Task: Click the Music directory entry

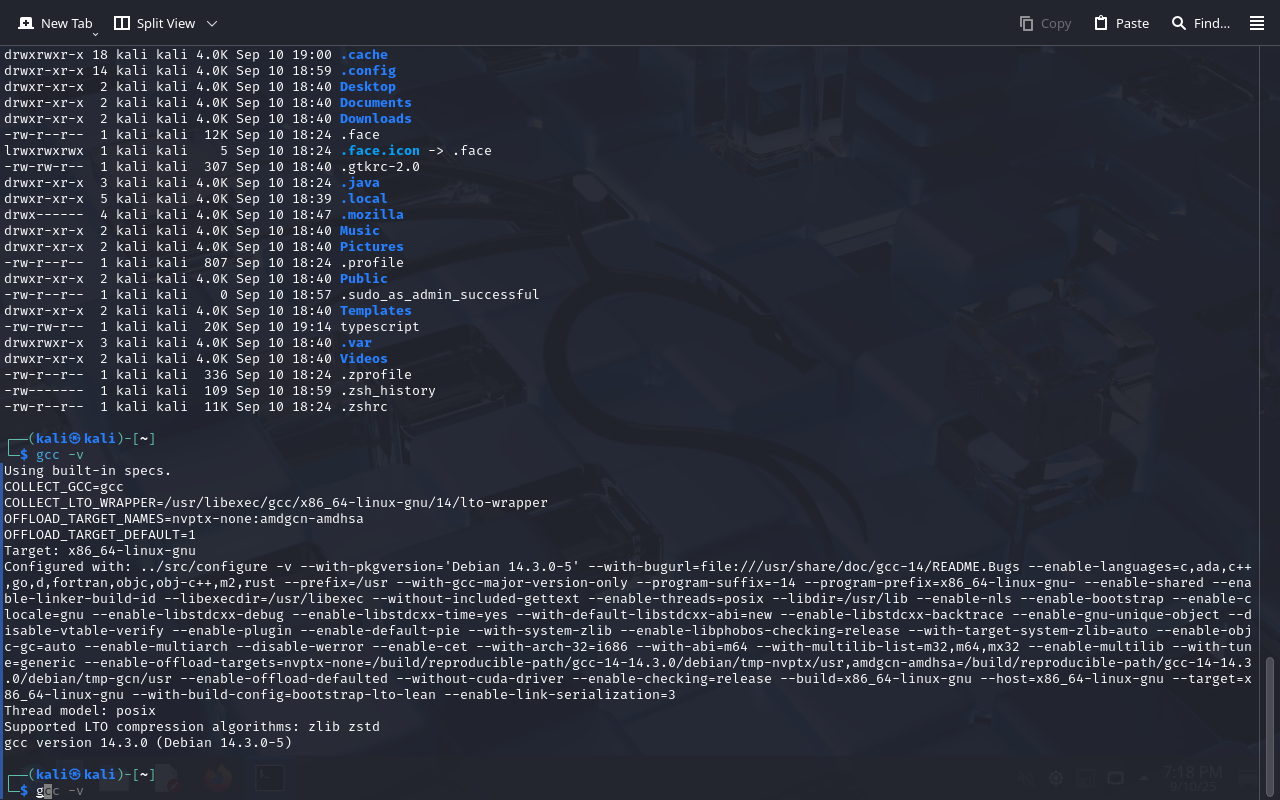Action: coord(360,231)
